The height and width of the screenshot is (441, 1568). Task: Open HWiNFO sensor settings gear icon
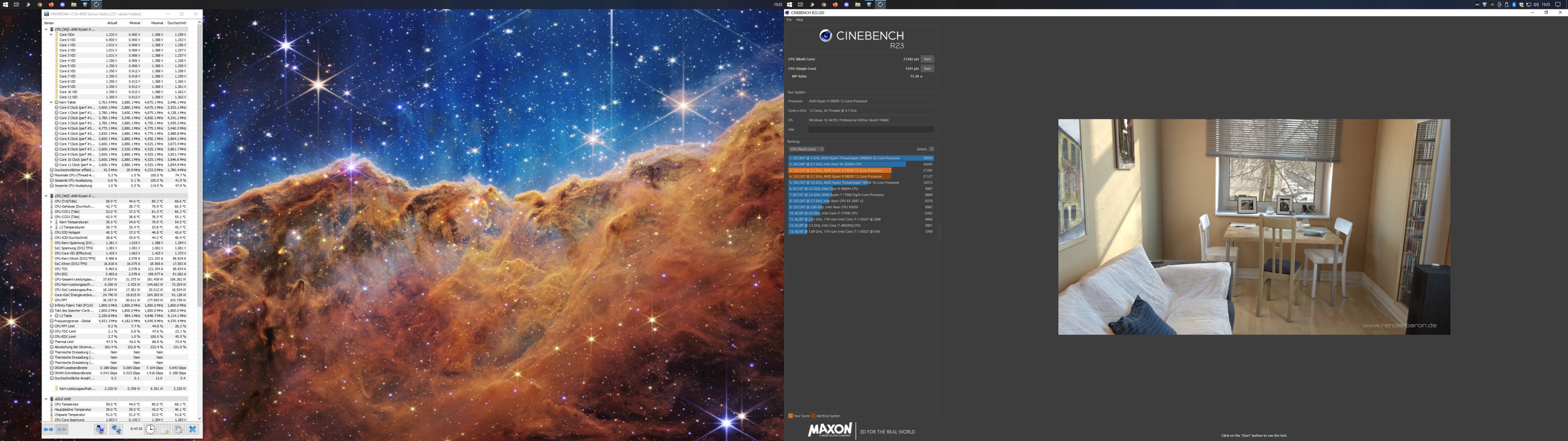coord(179,430)
